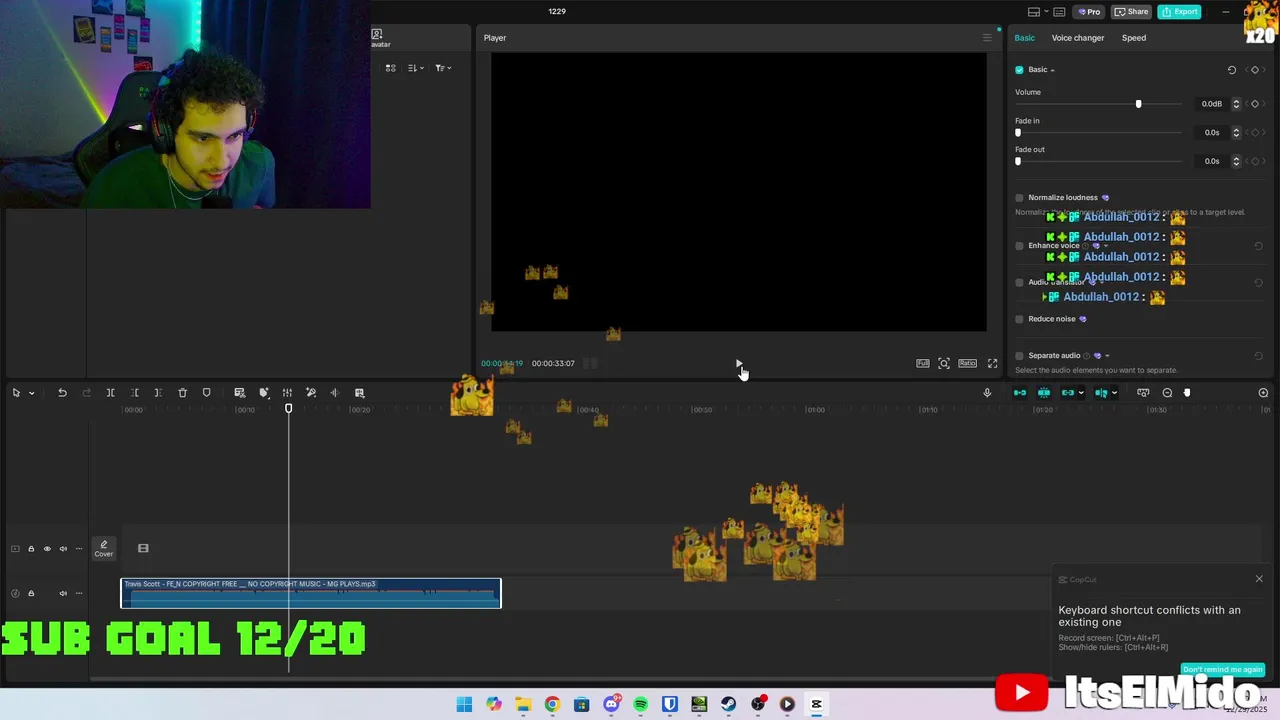Delete right of playhead tool
Viewport: 1280px width, 720px height.
click(158, 393)
